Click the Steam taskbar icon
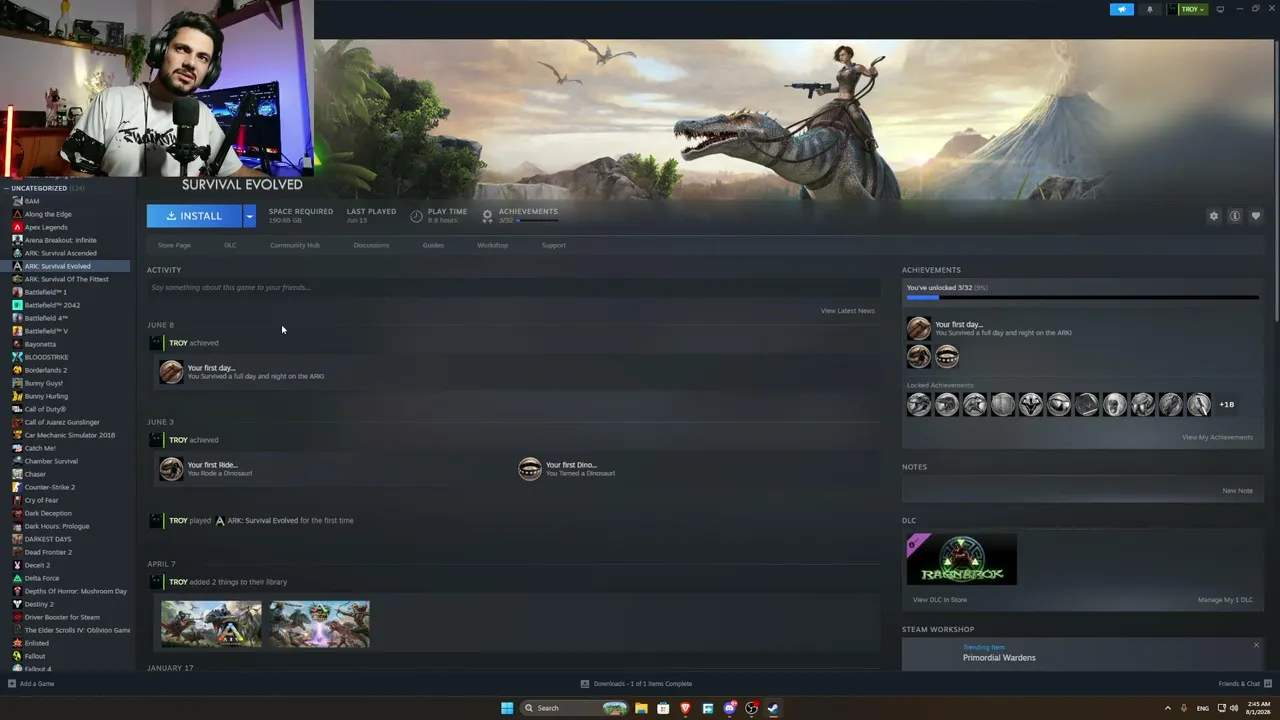The width and height of the screenshot is (1280, 720). coord(773,708)
